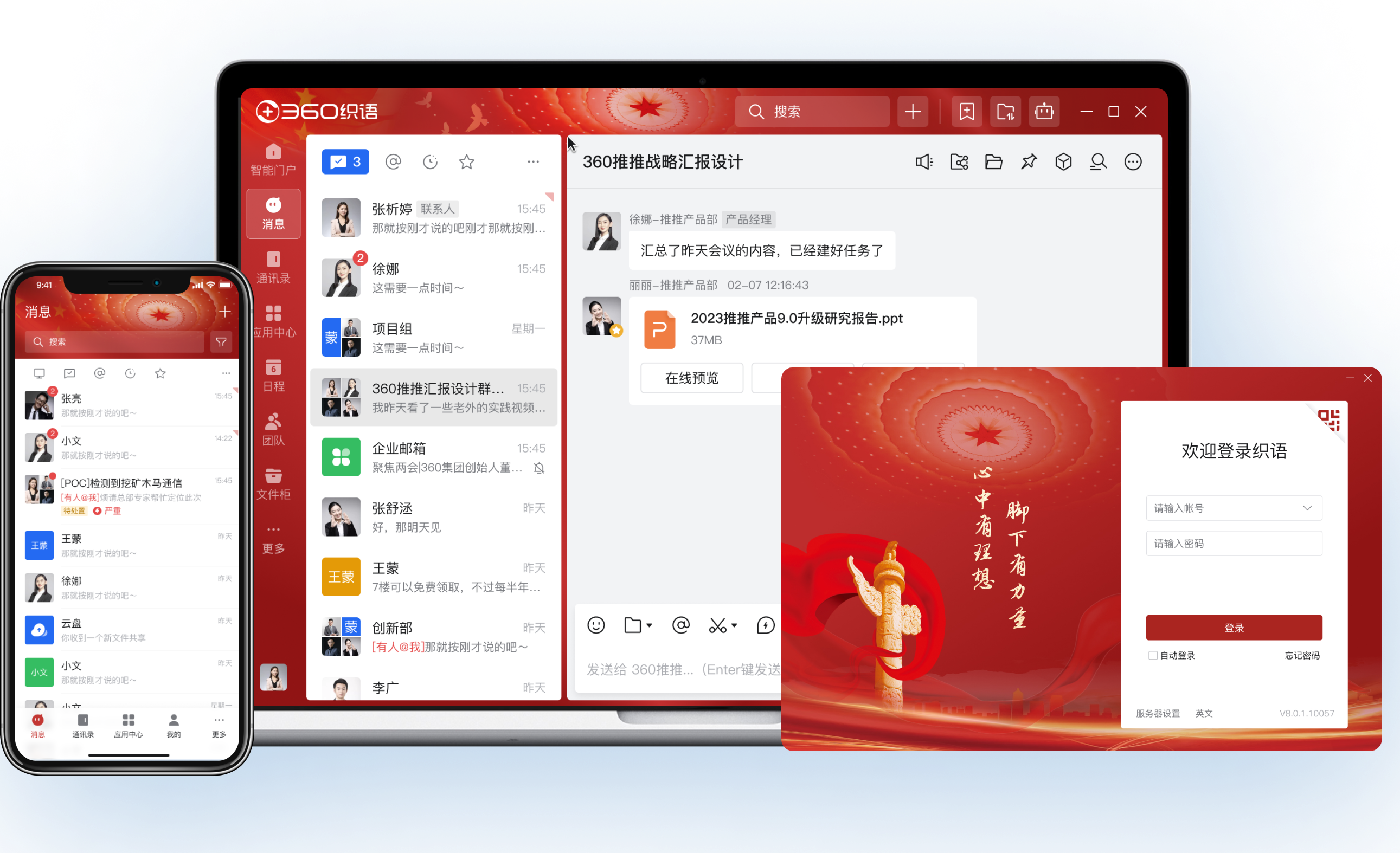Click user avatar at desktop sidebar bottom
The image size is (1400, 853).
pyautogui.click(x=274, y=677)
